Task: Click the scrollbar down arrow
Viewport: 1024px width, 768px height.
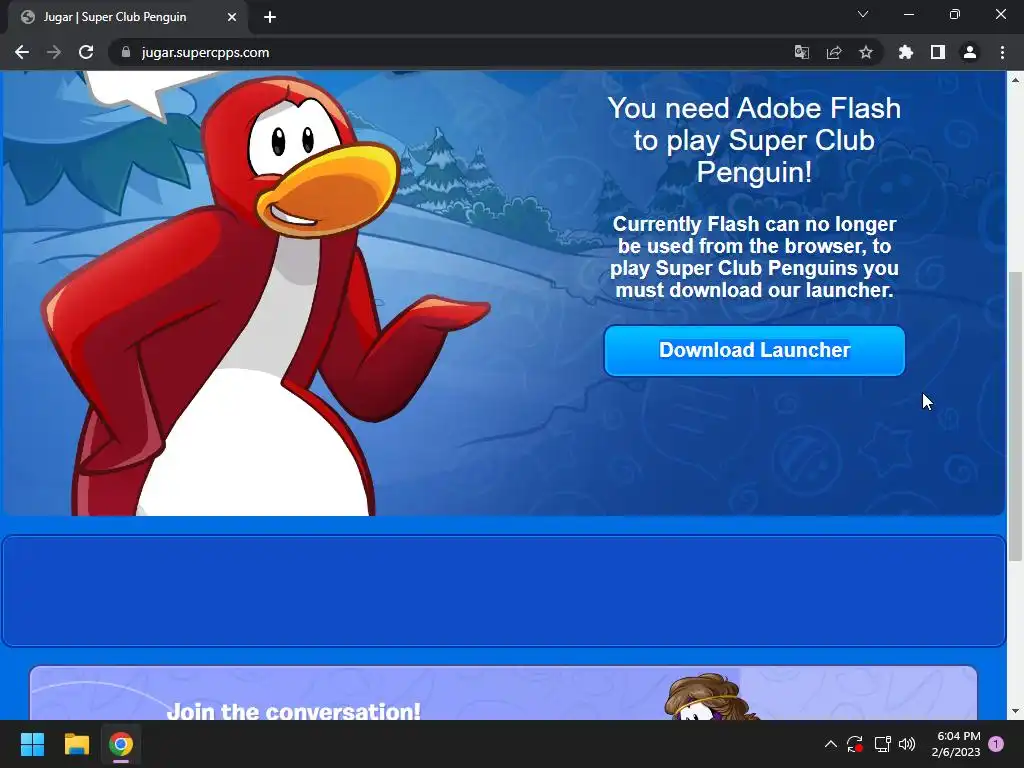Action: click(1015, 711)
